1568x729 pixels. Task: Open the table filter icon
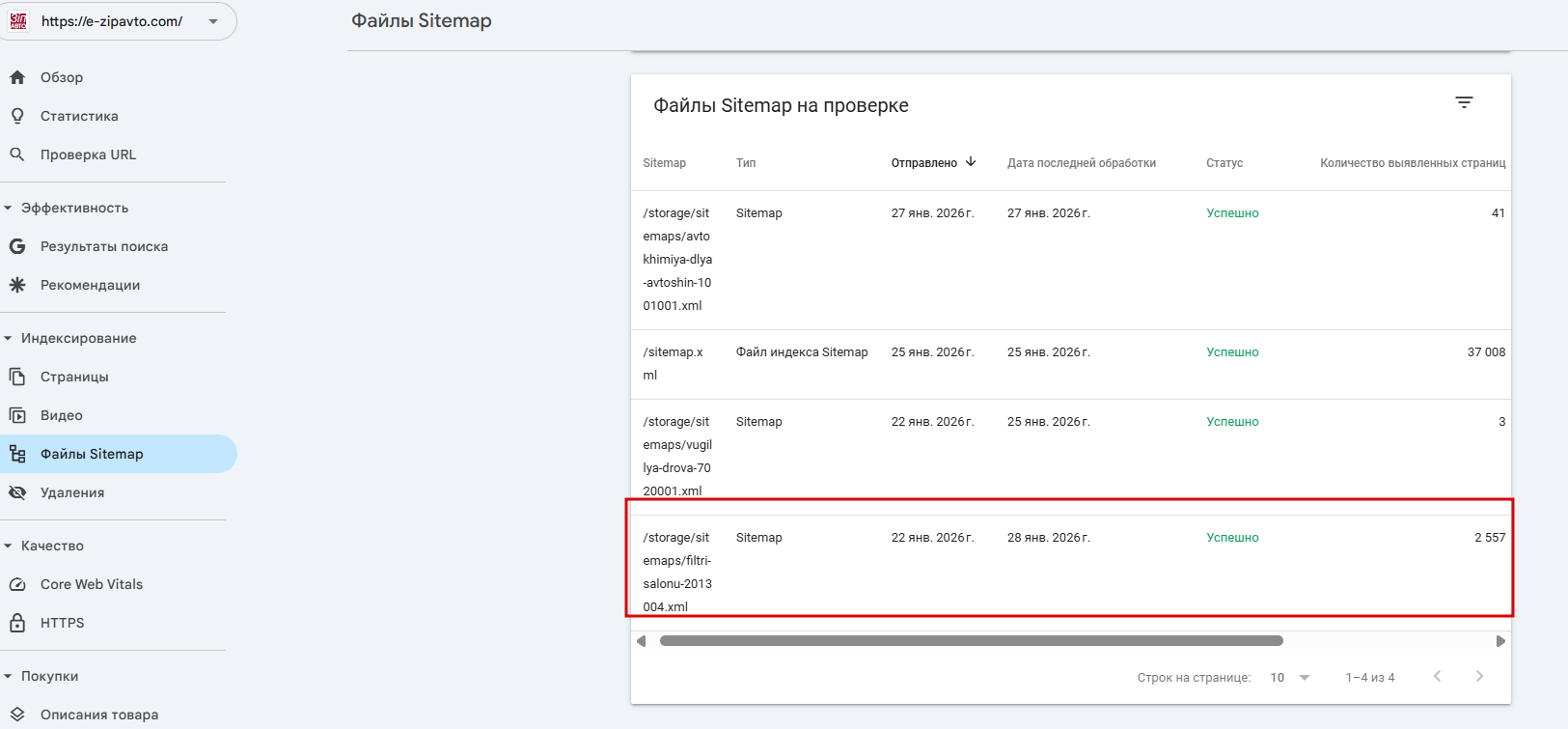click(x=1464, y=102)
